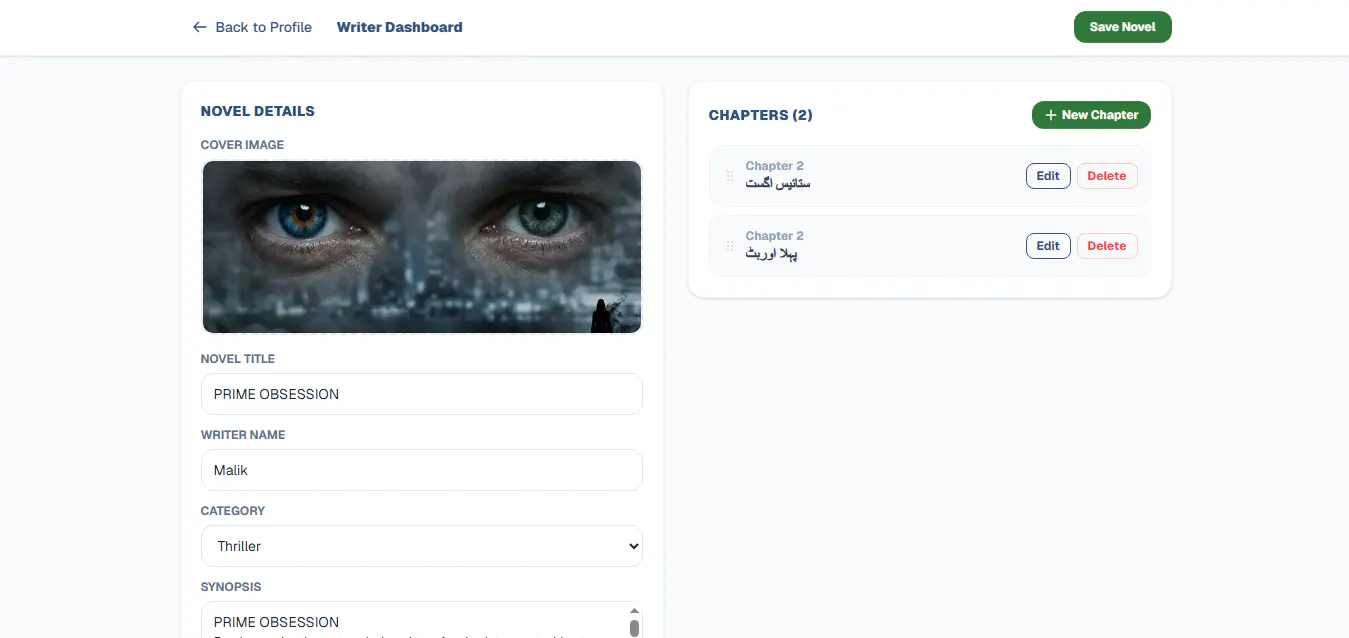1349x638 pixels.
Task: Click the CHAPTERS (2) heading
Action: [761, 115]
